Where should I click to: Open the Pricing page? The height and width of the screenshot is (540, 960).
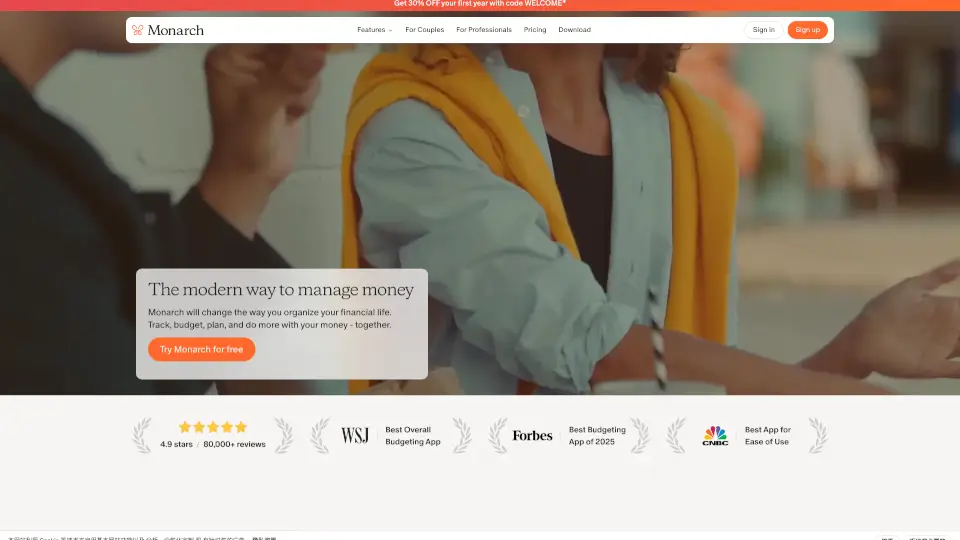pyautogui.click(x=535, y=30)
